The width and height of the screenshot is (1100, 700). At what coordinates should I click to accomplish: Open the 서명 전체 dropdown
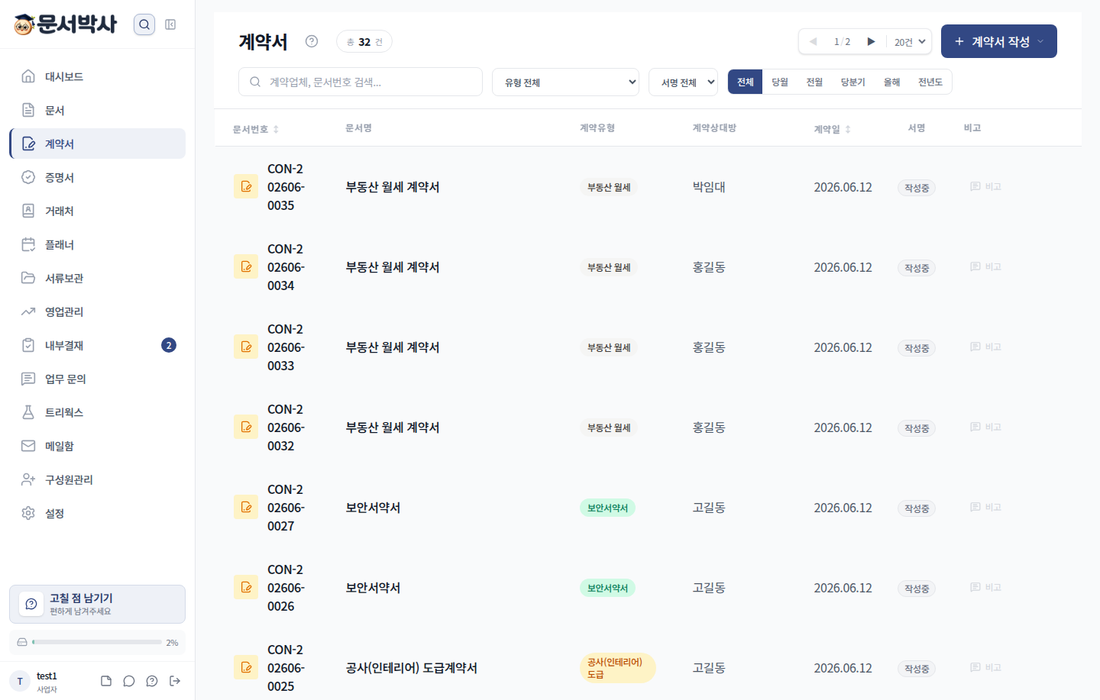click(x=683, y=82)
